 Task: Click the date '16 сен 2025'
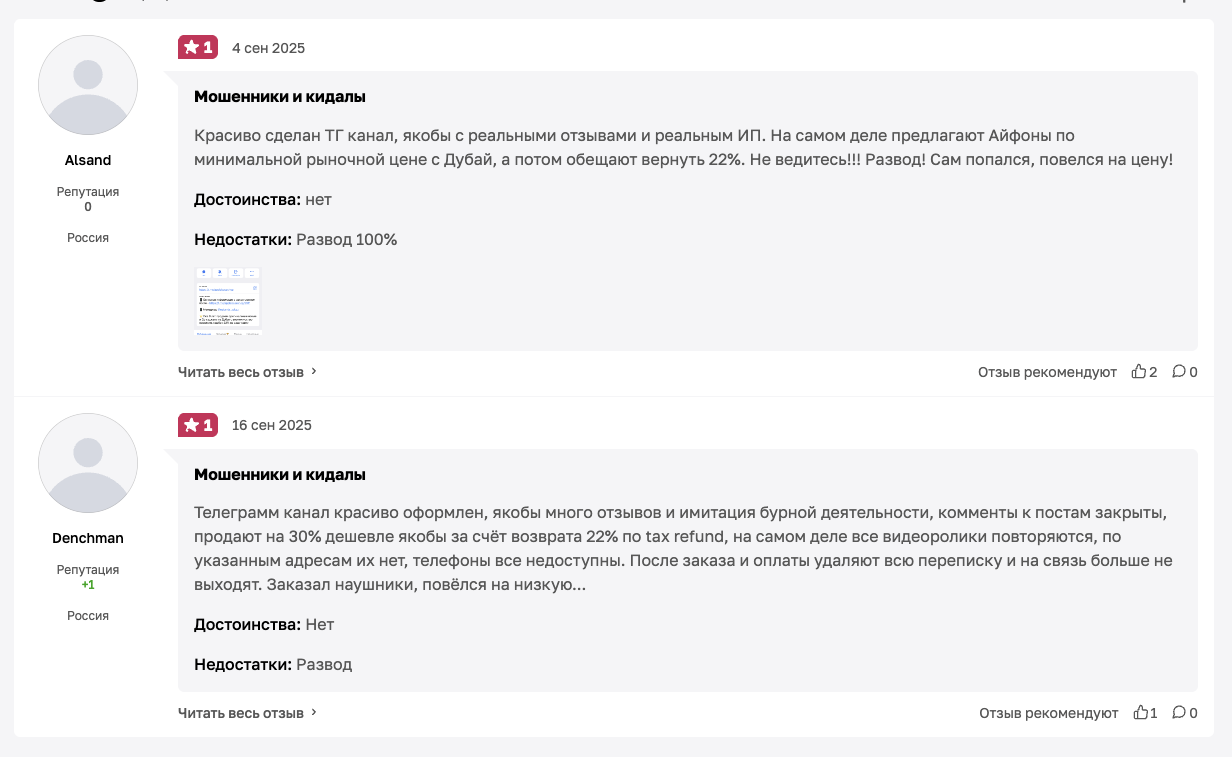coord(272,426)
